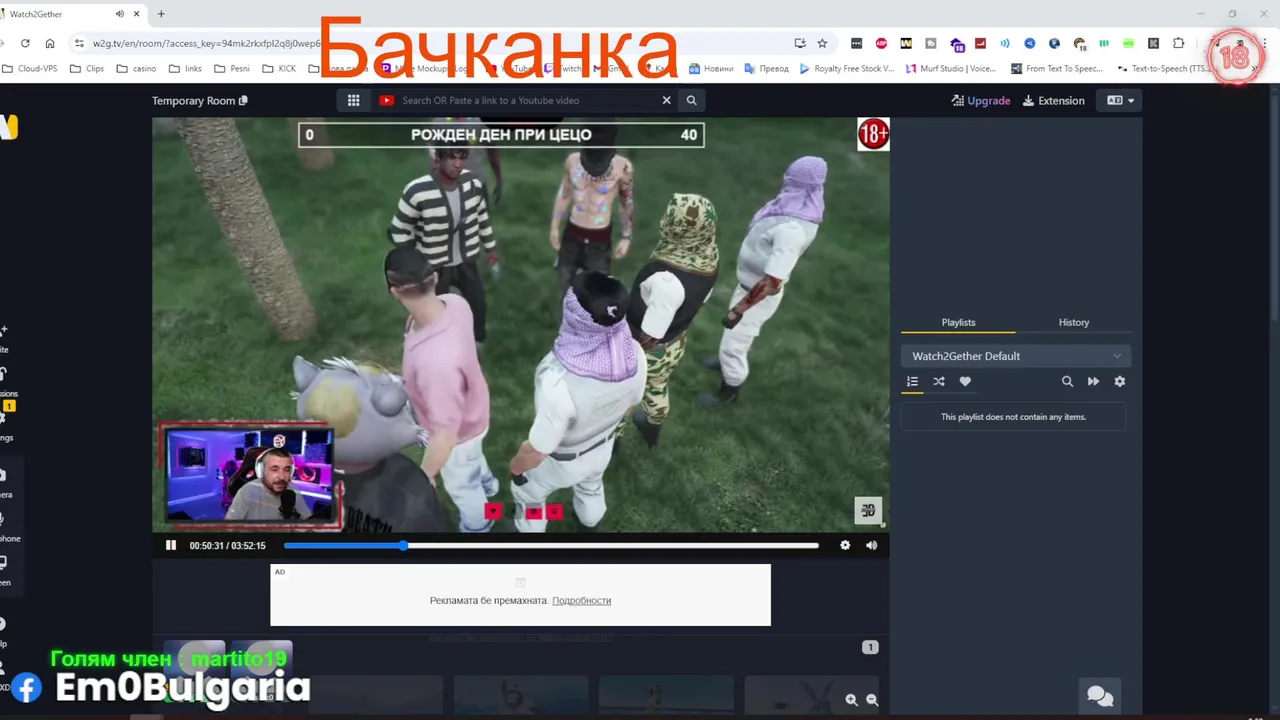Open the apps grid icon beside search
This screenshot has height=720, width=1280.
pyautogui.click(x=353, y=100)
